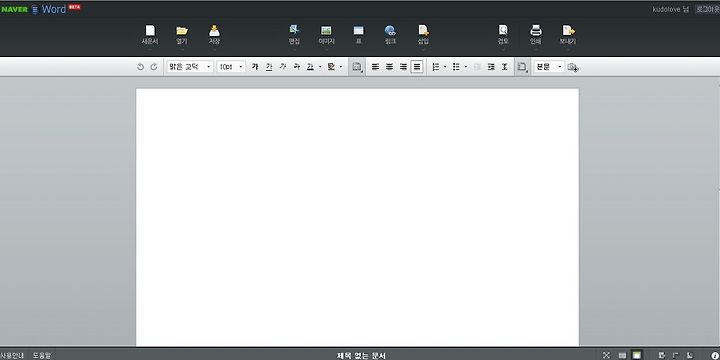720x360 pixels.
Task: Create a new document with 새문서
Action: point(150,35)
